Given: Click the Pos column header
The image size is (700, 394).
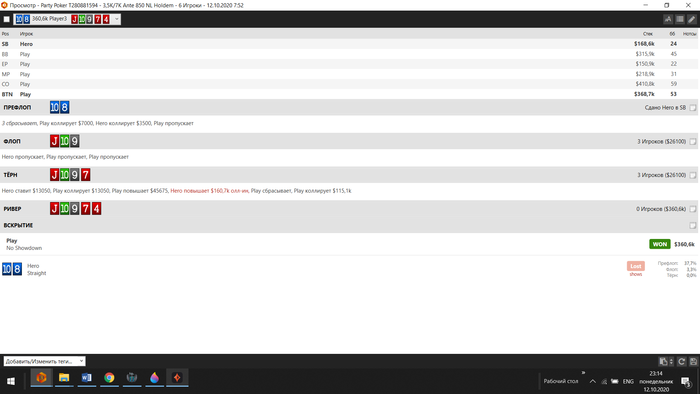Looking at the screenshot, I should click(x=5, y=34).
